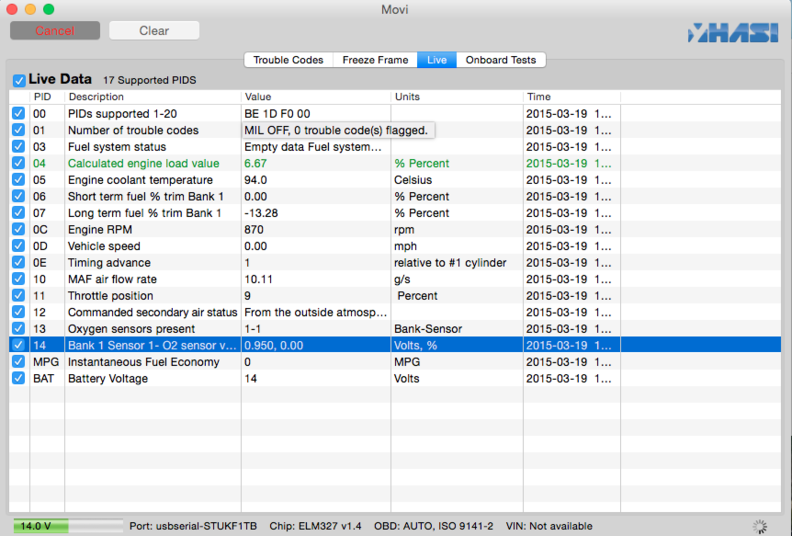Disable the Vehicle speed PID checkbox
The image size is (792, 536).
[19, 246]
